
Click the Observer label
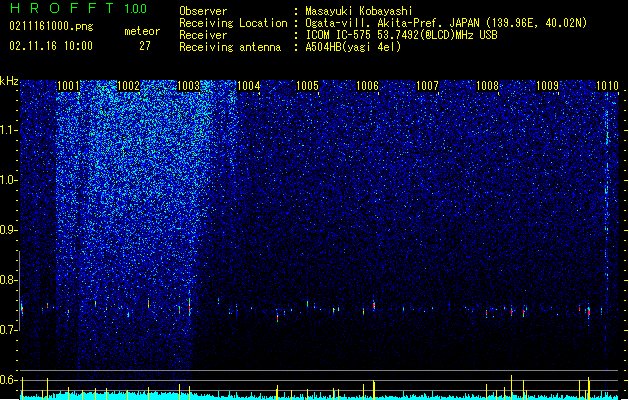(x=203, y=11)
